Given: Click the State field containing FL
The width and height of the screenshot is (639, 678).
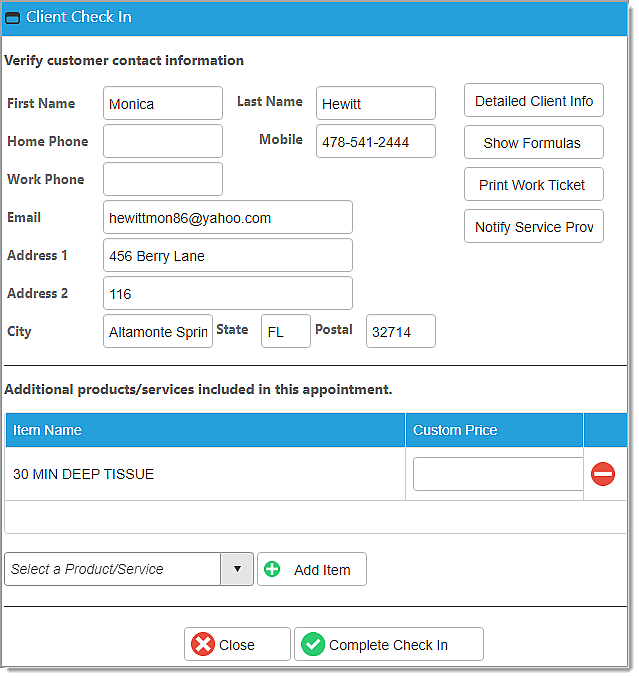Looking at the screenshot, I should pos(286,331).
